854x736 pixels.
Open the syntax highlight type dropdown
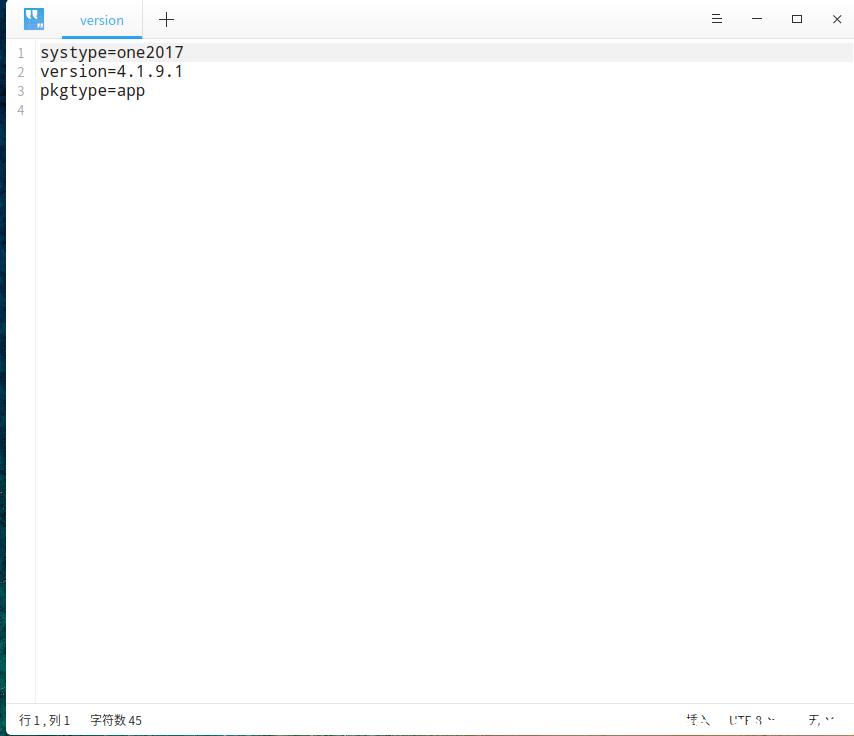pos(821,720)
